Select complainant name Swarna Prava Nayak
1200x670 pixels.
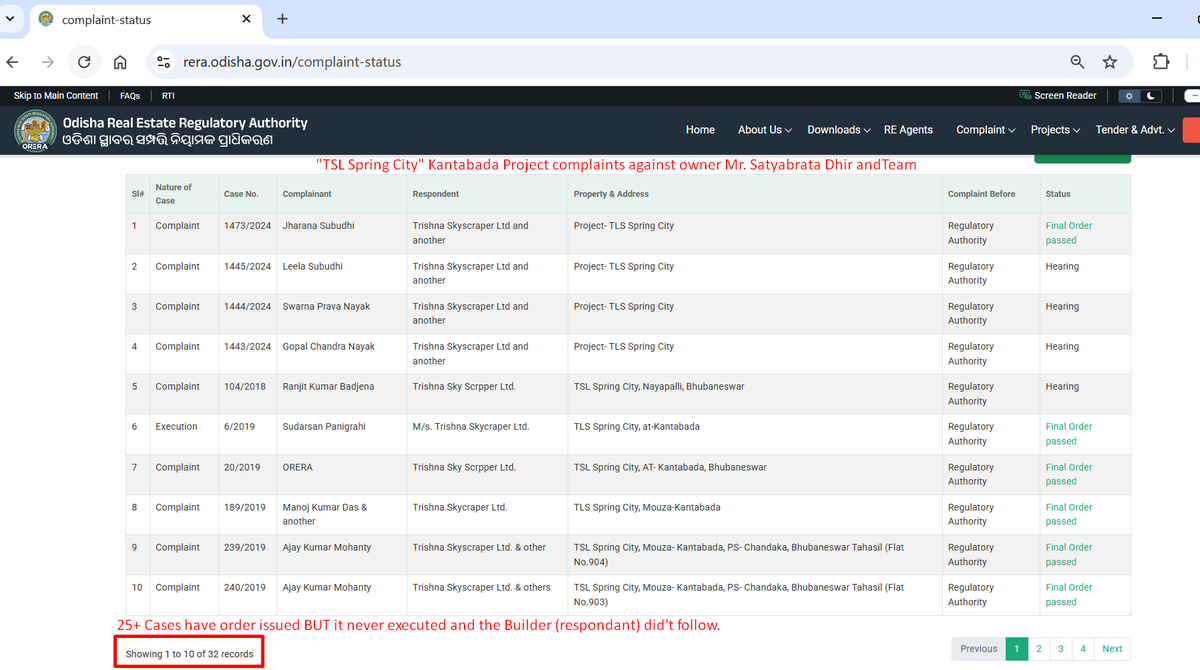[x=327, y=306]
